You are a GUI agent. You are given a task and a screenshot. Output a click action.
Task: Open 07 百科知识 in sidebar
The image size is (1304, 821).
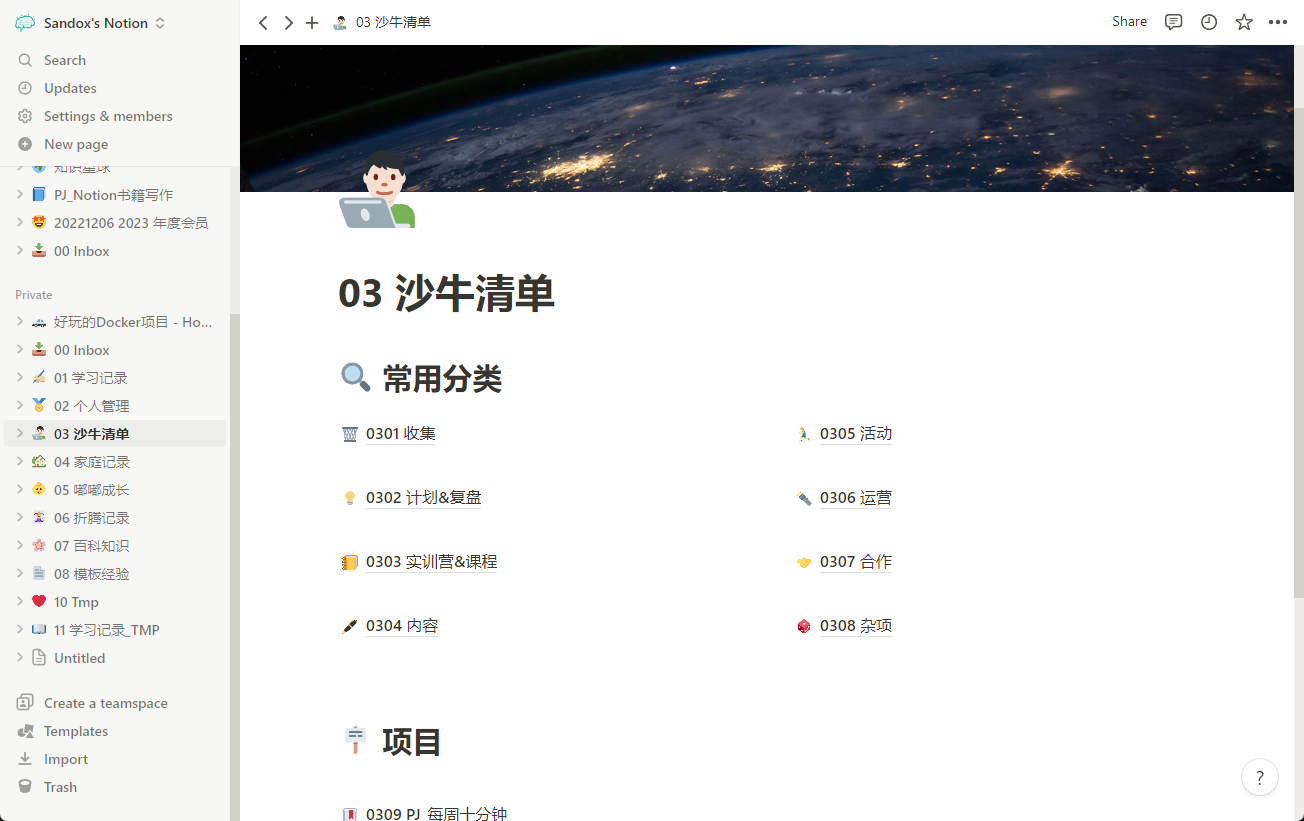coord(115,546)
